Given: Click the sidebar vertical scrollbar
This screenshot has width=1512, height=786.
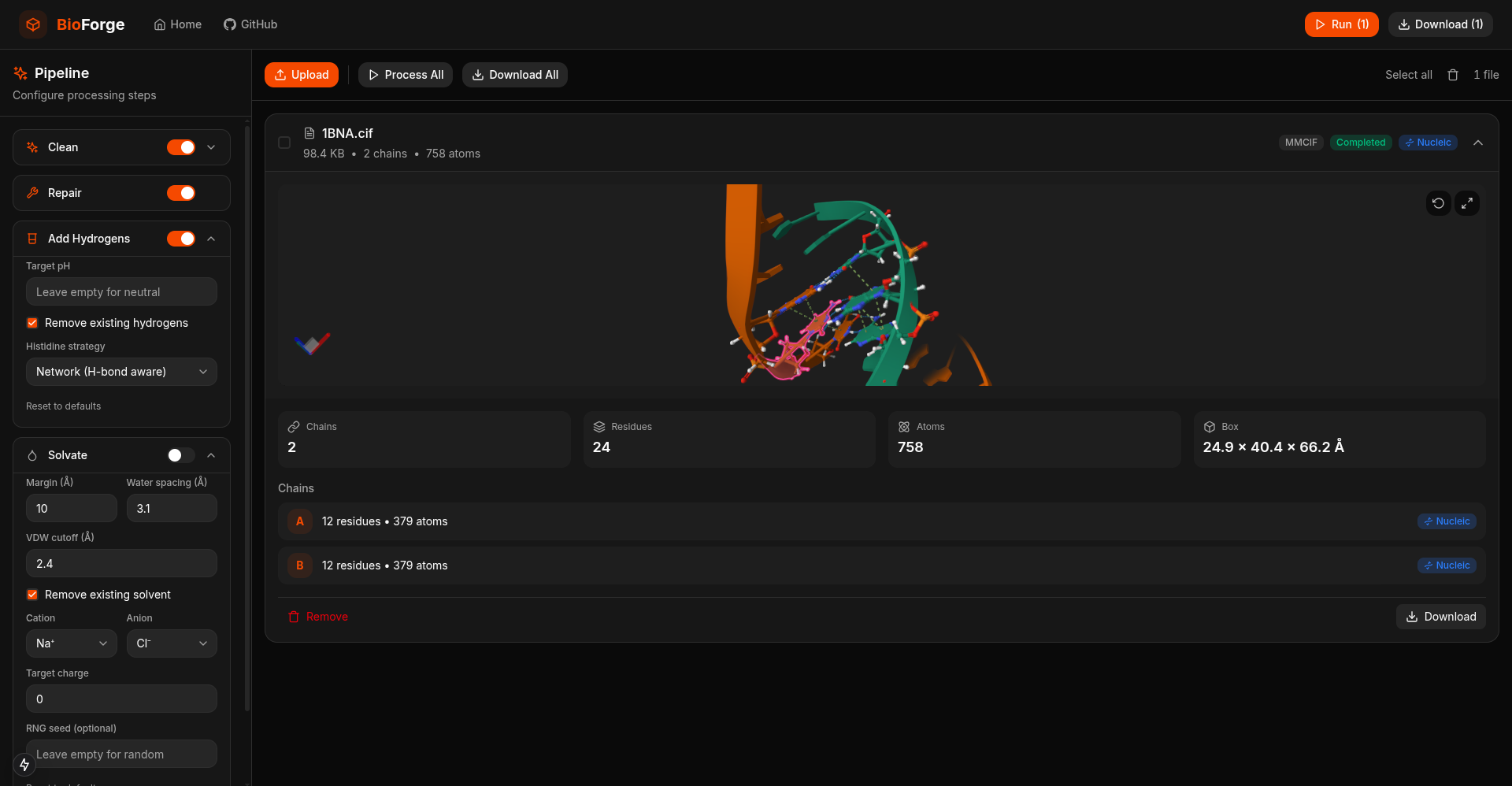Looking at the screenshot, I should tap(247, 417).
